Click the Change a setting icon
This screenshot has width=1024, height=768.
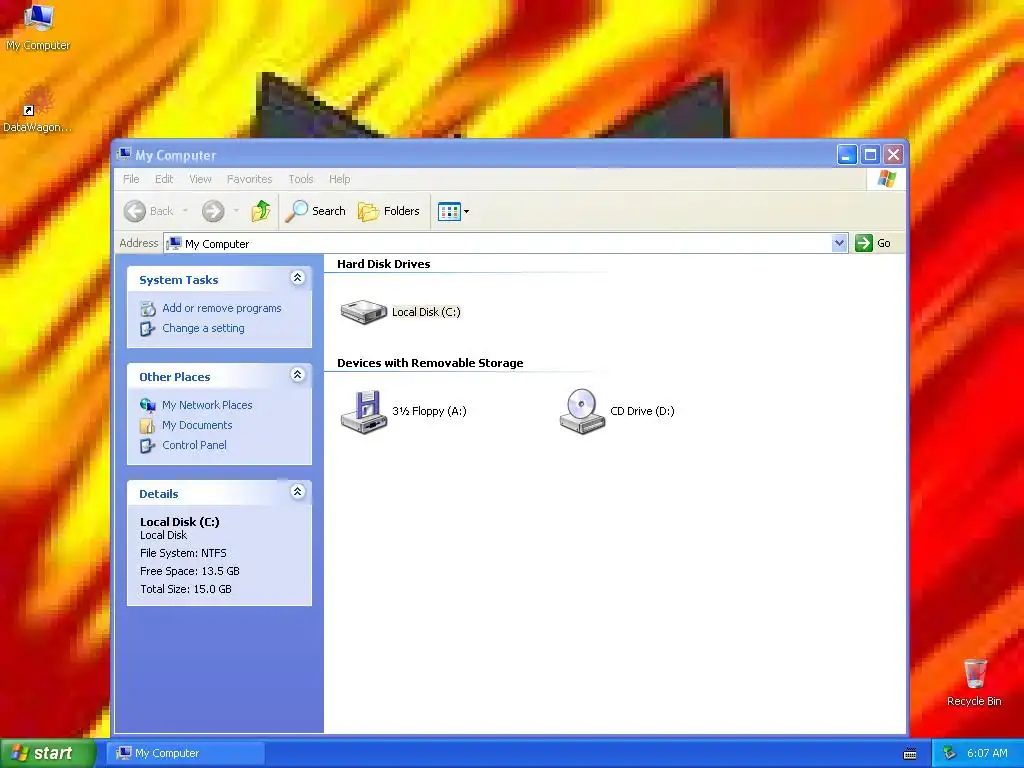(148, 328)
